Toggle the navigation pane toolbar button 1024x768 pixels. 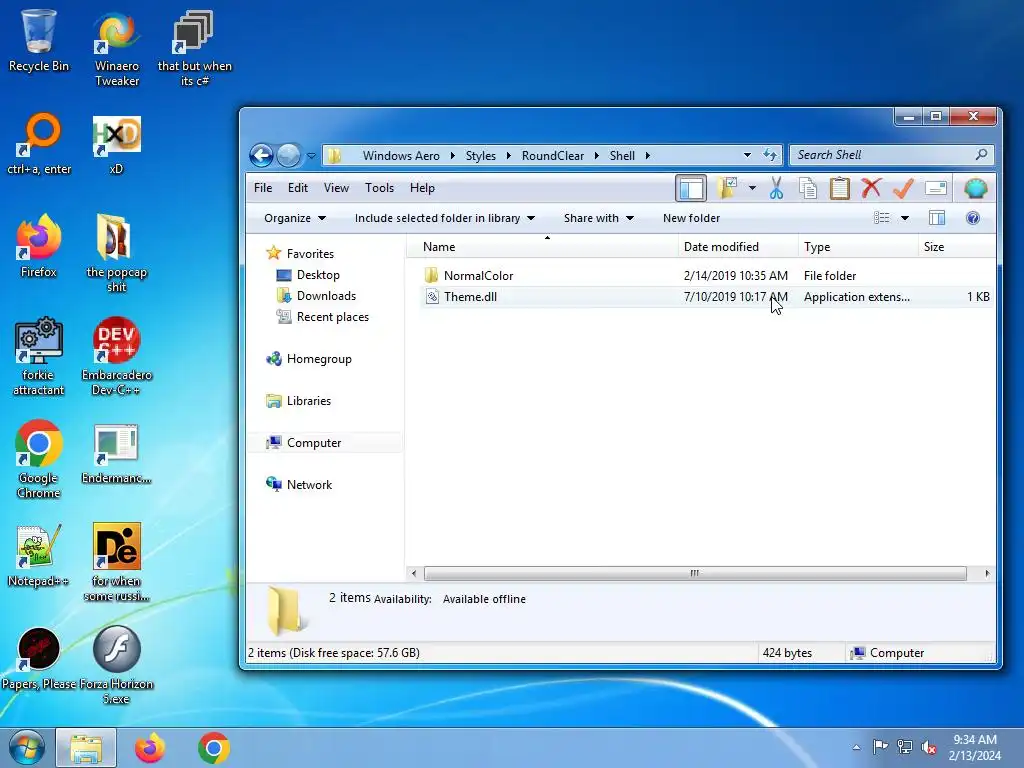point(691,189)
